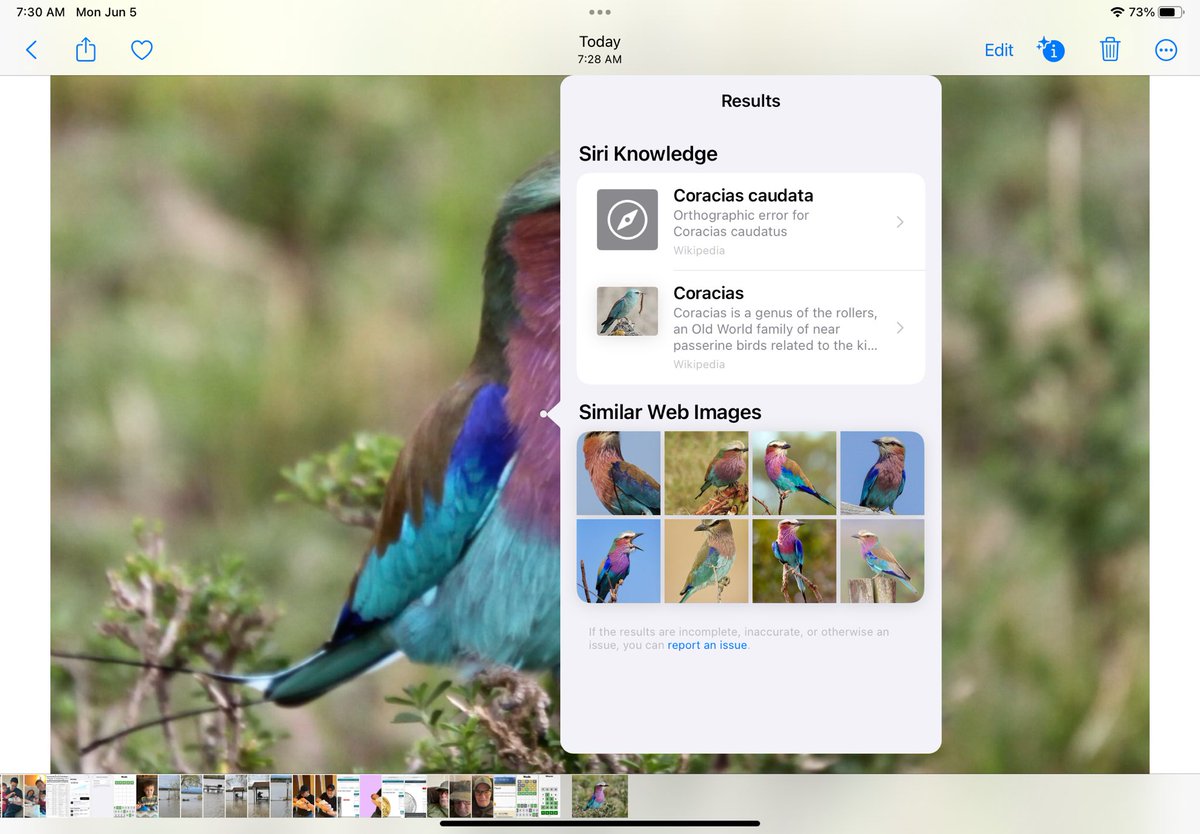The image size is (1200, 834).
Task: Click the "Coracias is a genus of the rollers" description
Action: point(775,329)
